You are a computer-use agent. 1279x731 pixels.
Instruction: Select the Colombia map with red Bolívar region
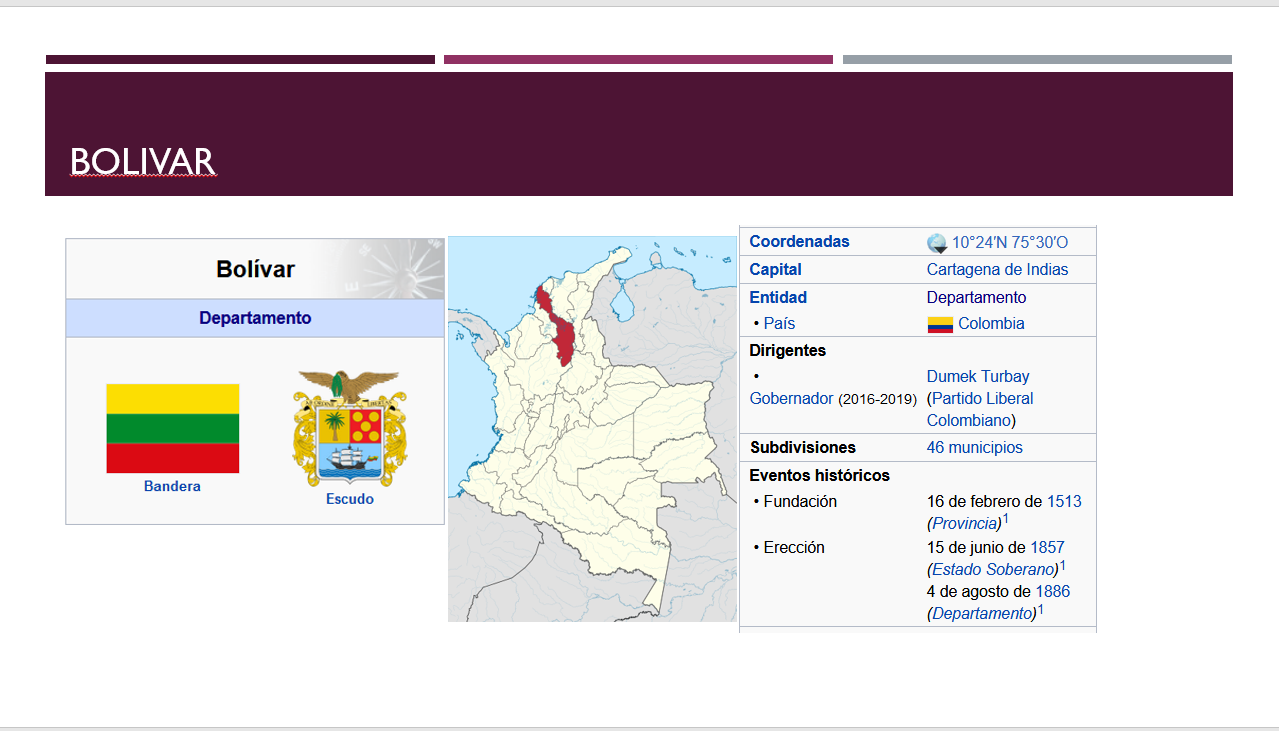coord(592,429)
